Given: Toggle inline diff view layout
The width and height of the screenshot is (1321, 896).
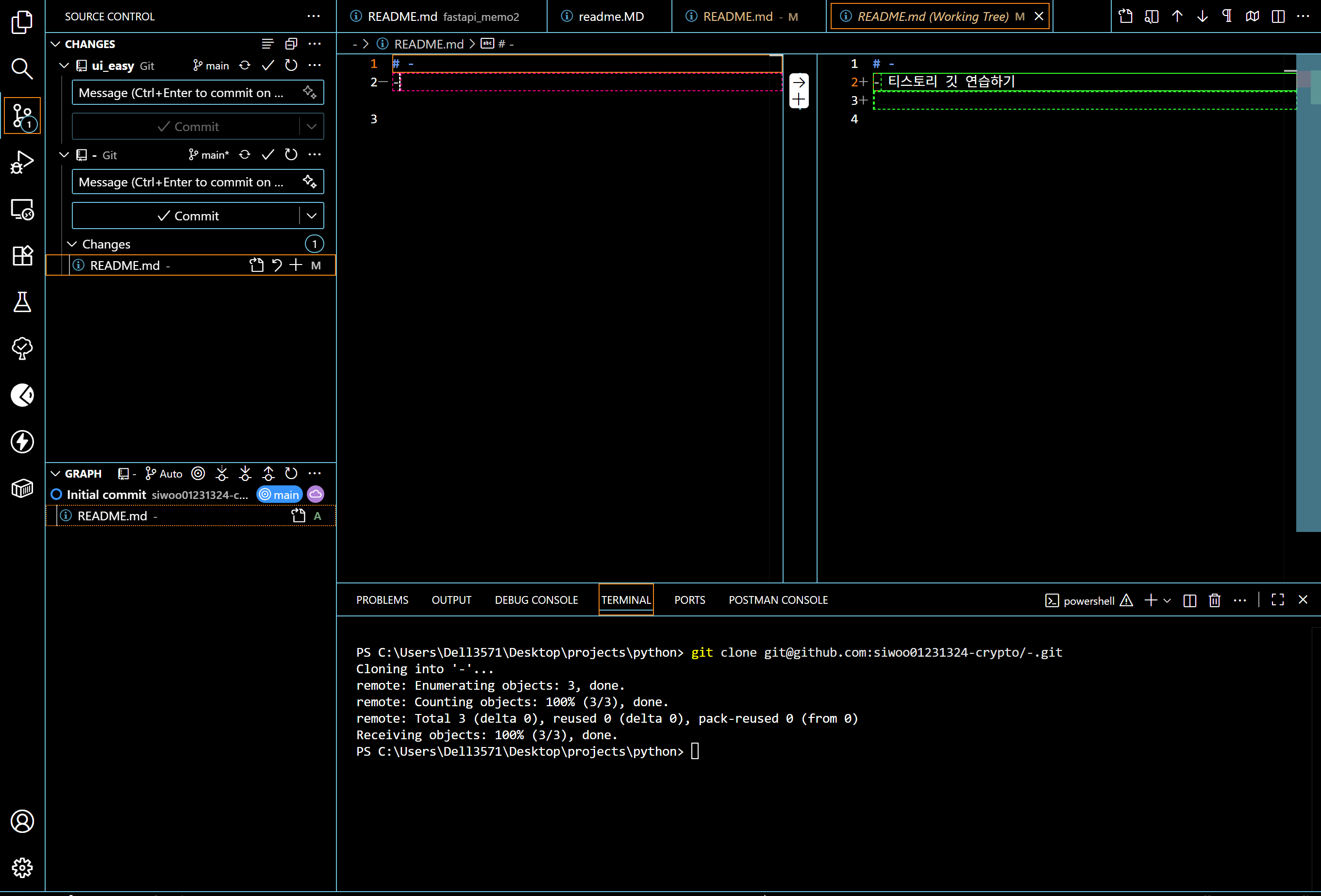Looking at the screenshot, I should (x=1278, y=17).
